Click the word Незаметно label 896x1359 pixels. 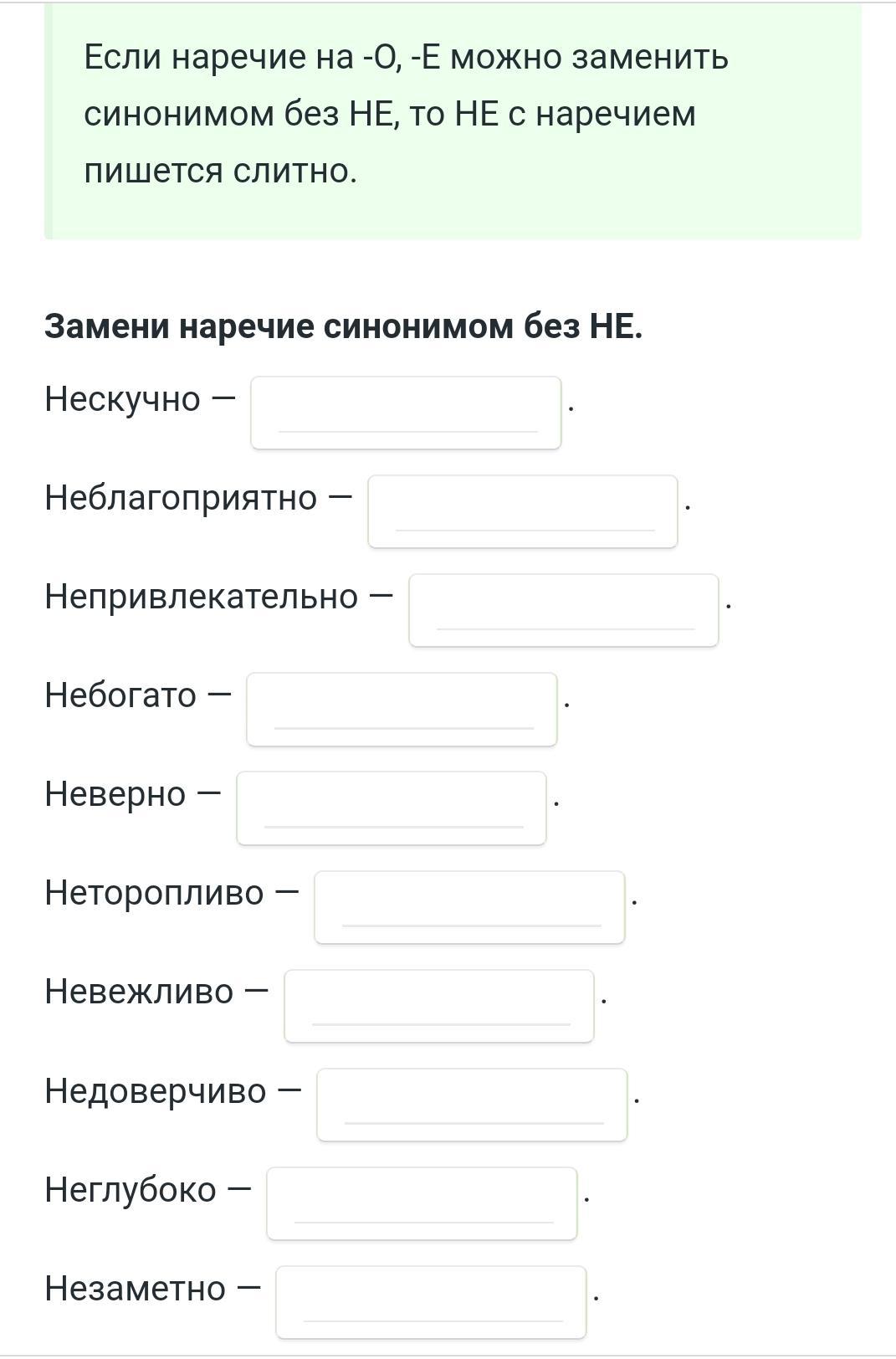click(136, 1288)
